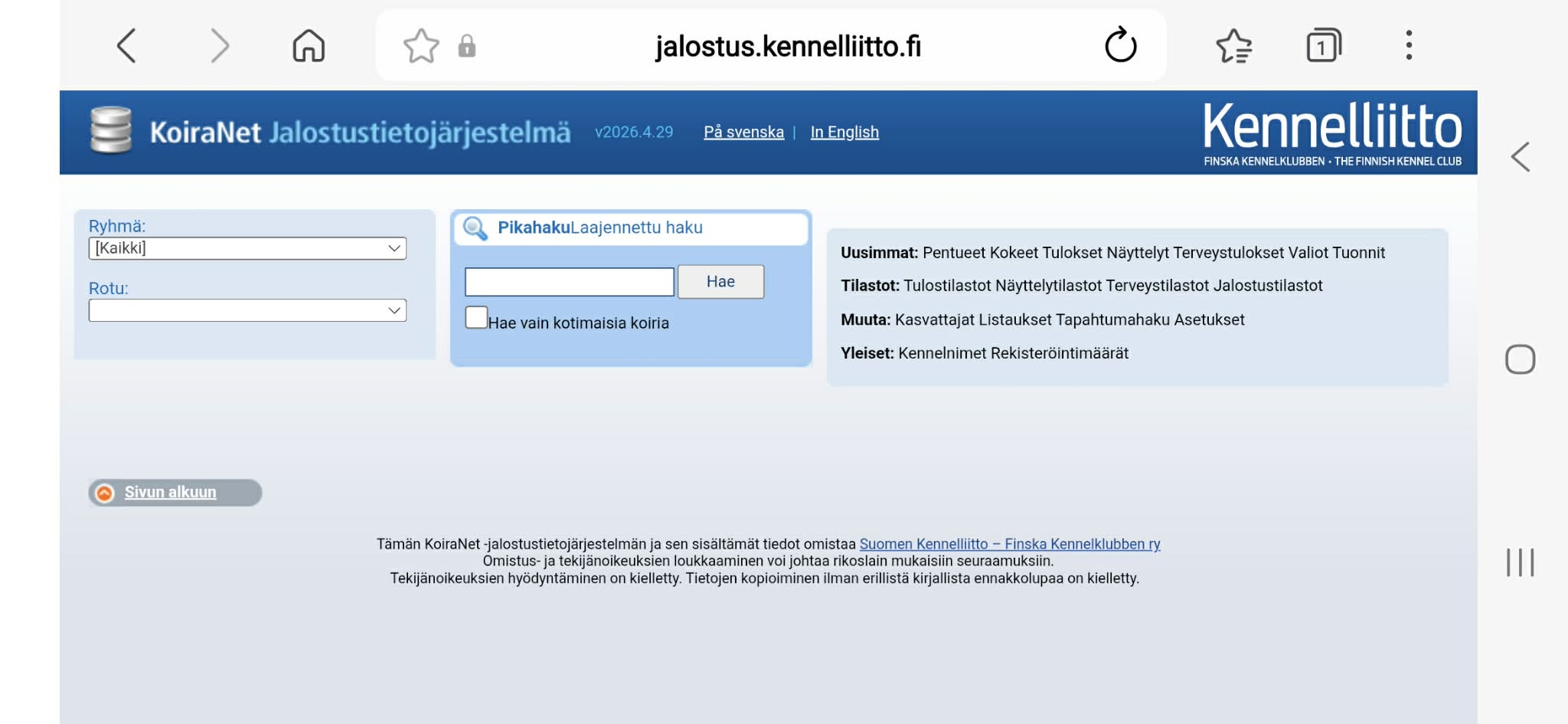
Task: Open Näyttelytilastot statistics
Action: pos(1049,286)
